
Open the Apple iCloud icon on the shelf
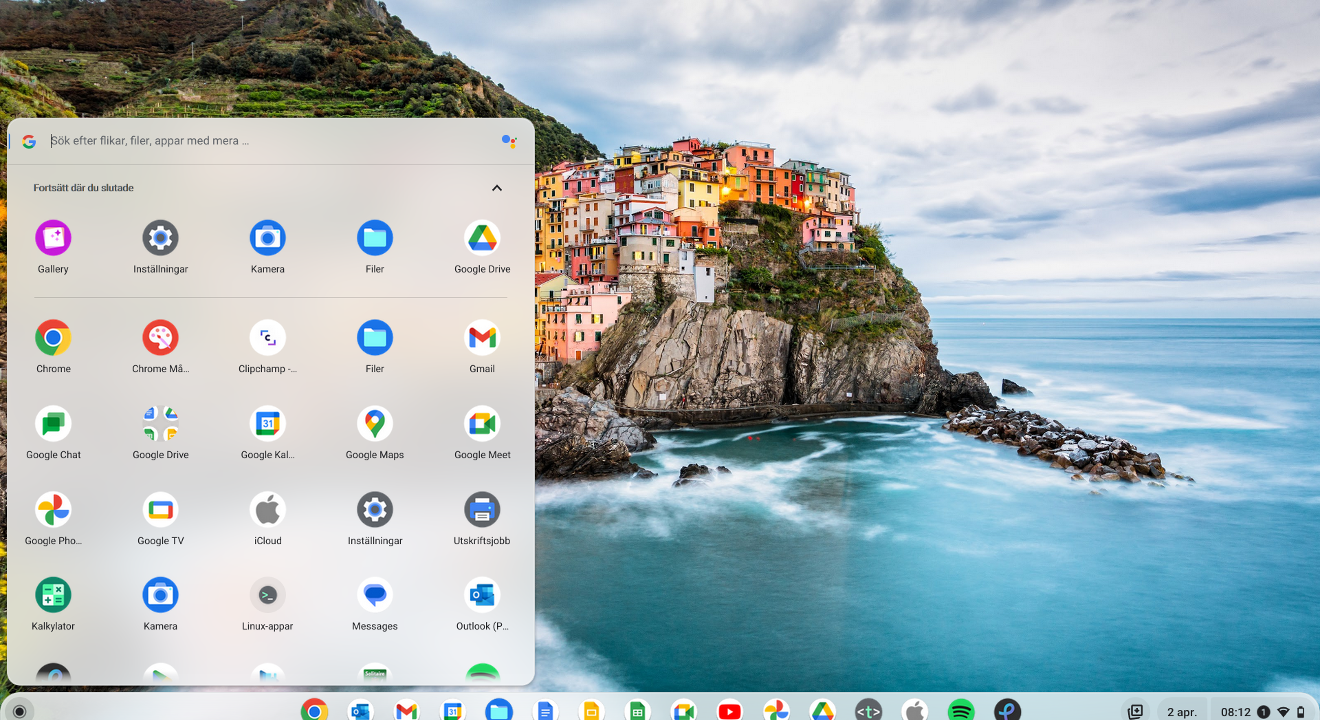pyautogui.click(x=914, y=711)
